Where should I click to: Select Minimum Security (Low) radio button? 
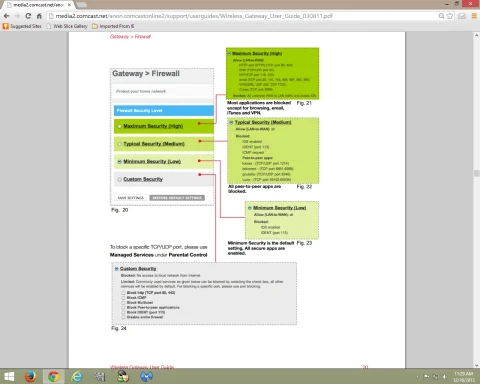coord(120,162)
